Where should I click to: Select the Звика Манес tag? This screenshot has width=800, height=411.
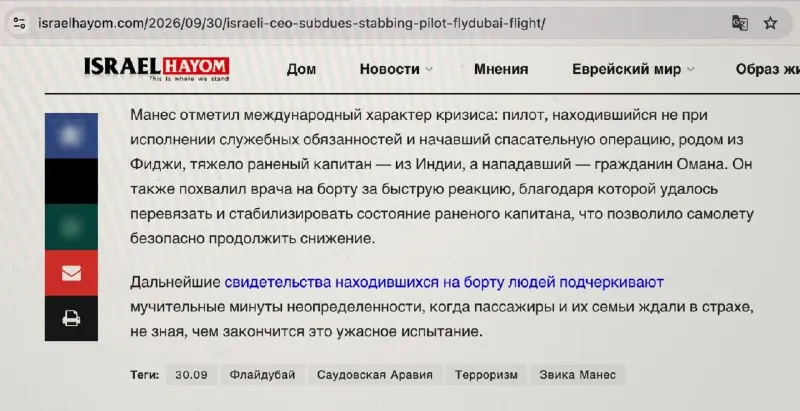coord(578,375)
